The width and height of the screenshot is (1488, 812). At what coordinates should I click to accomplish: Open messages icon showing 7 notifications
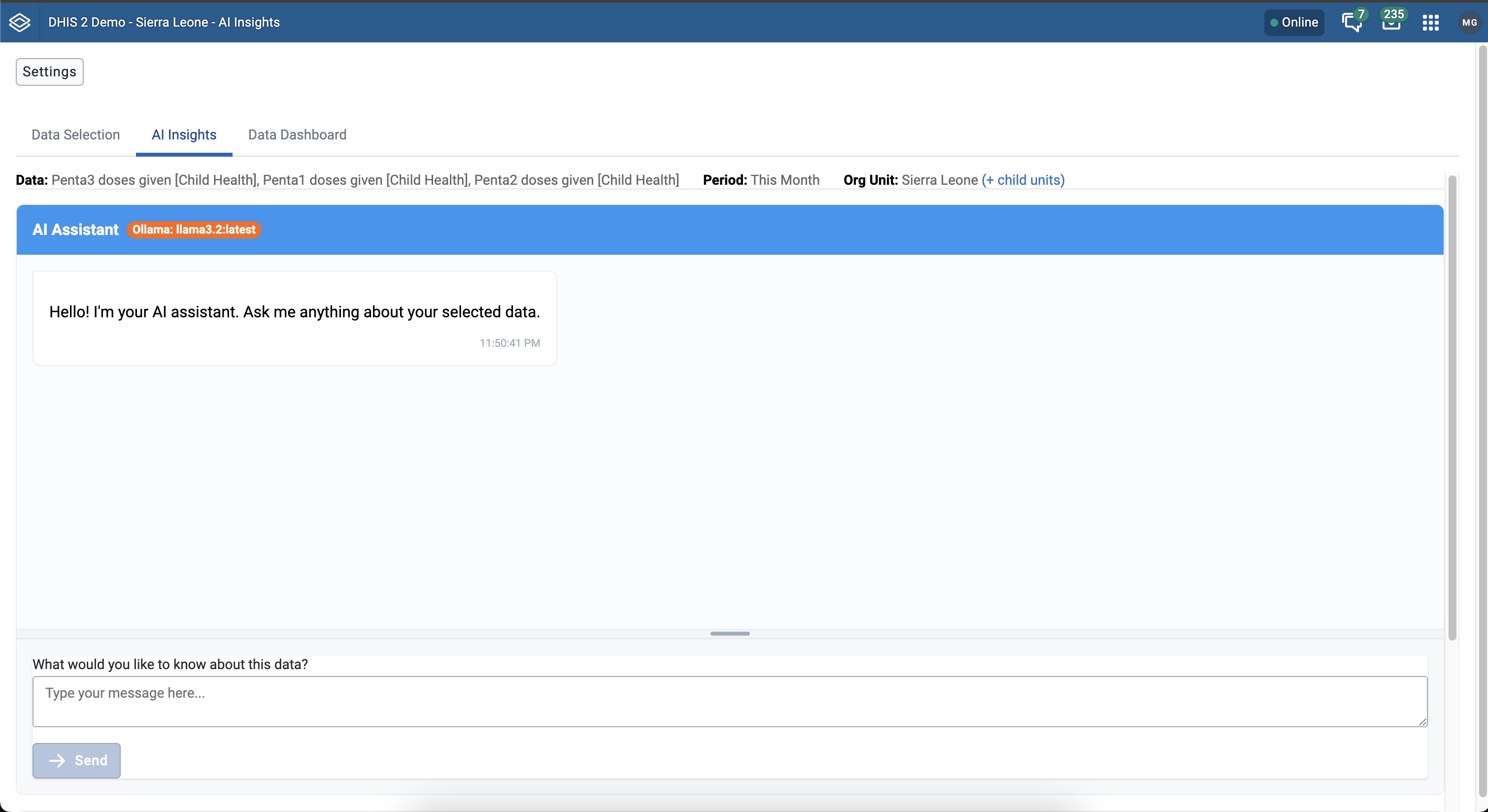pyautogui.click(x=1351, y=23)
